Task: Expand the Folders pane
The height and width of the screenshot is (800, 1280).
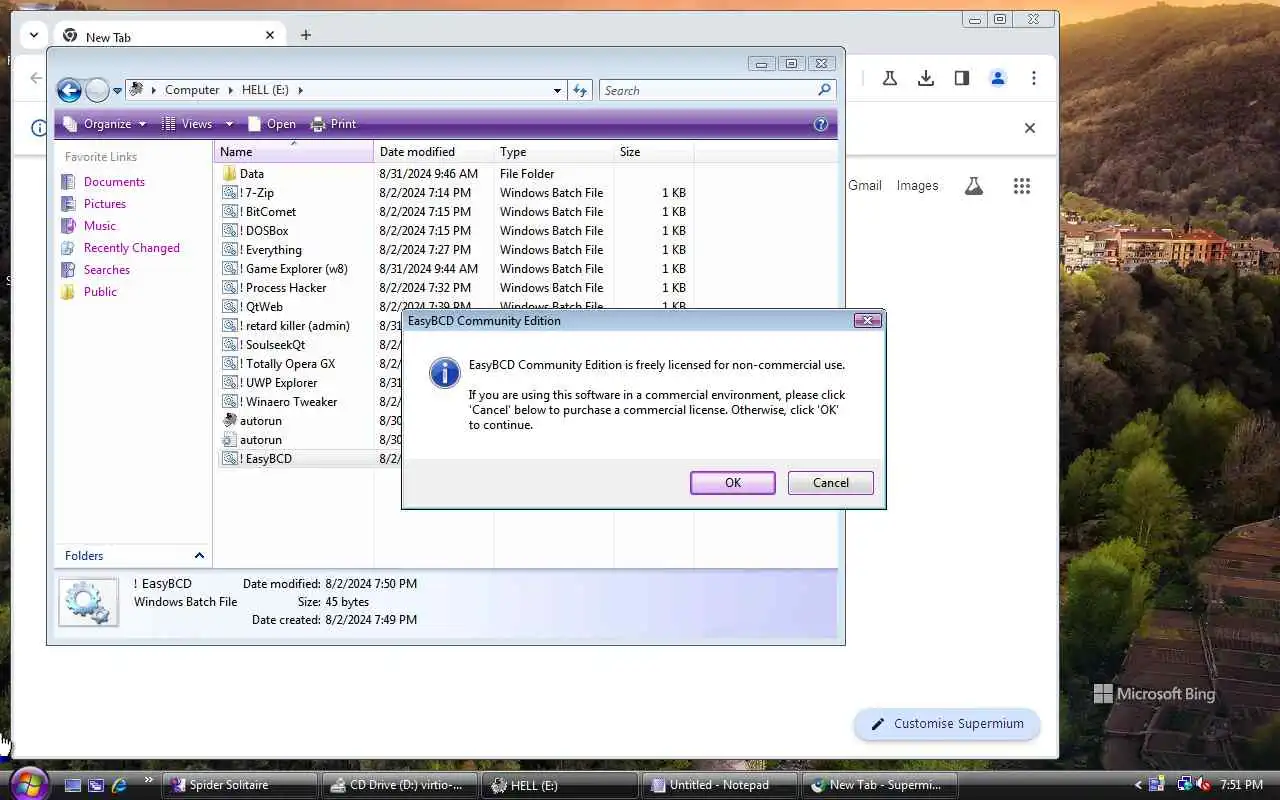Action: 199,556
